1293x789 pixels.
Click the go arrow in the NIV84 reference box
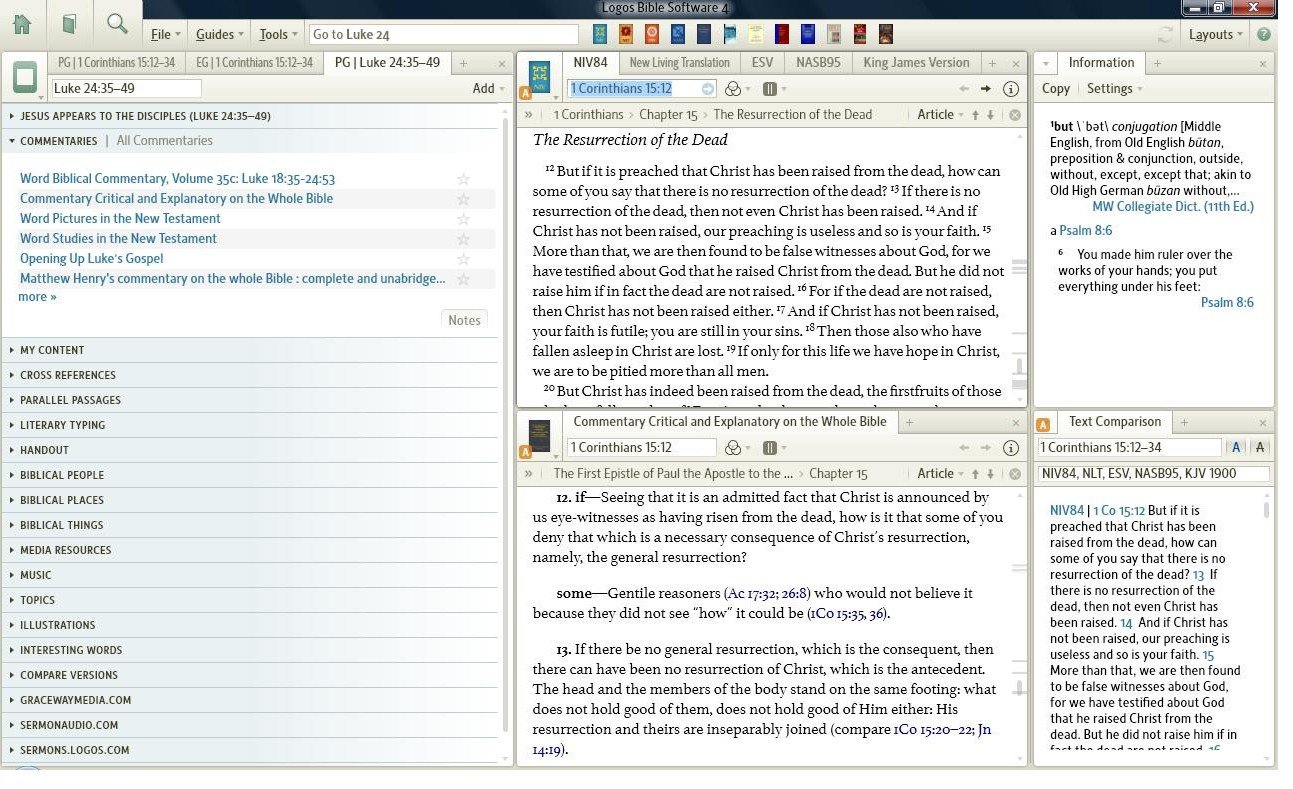pos(708,88)
